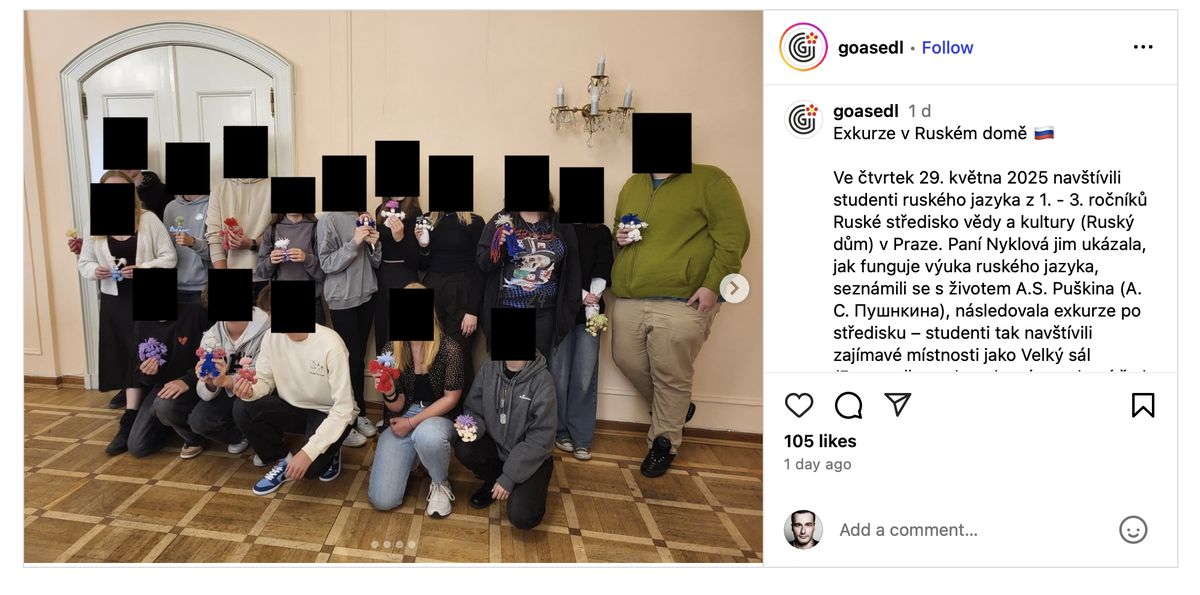Viewport: 1200px width, 595px height.
Task: Open the three-dot more options menu
Action: point(1143,47)
